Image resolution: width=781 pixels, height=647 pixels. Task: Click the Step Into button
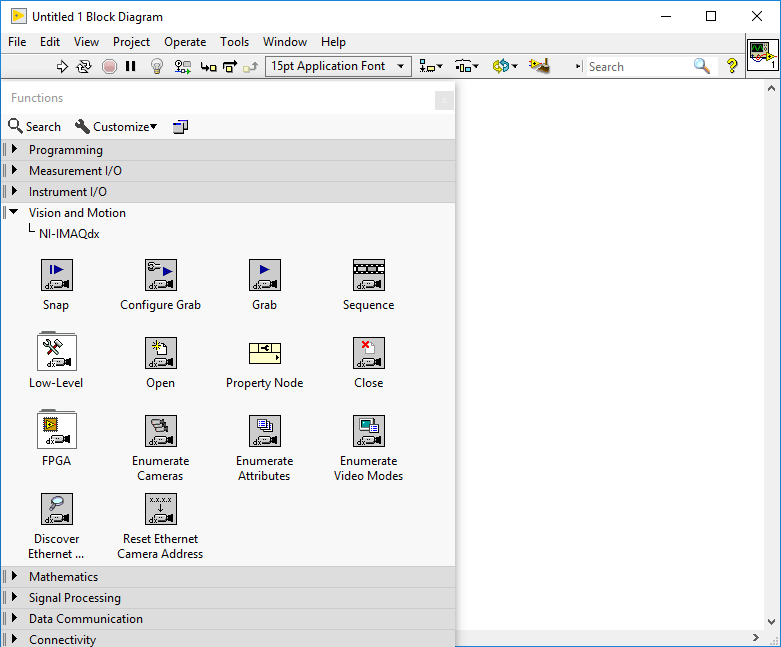click(208, 67)
